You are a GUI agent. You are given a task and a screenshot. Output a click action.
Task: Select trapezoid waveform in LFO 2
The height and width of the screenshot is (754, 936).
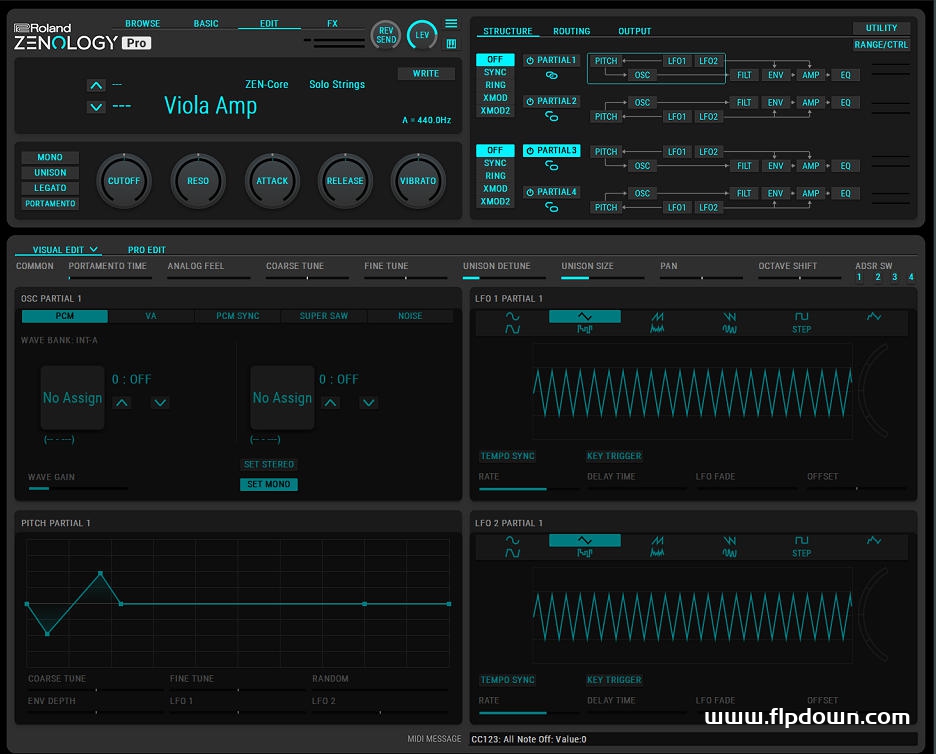coord(512,553)
